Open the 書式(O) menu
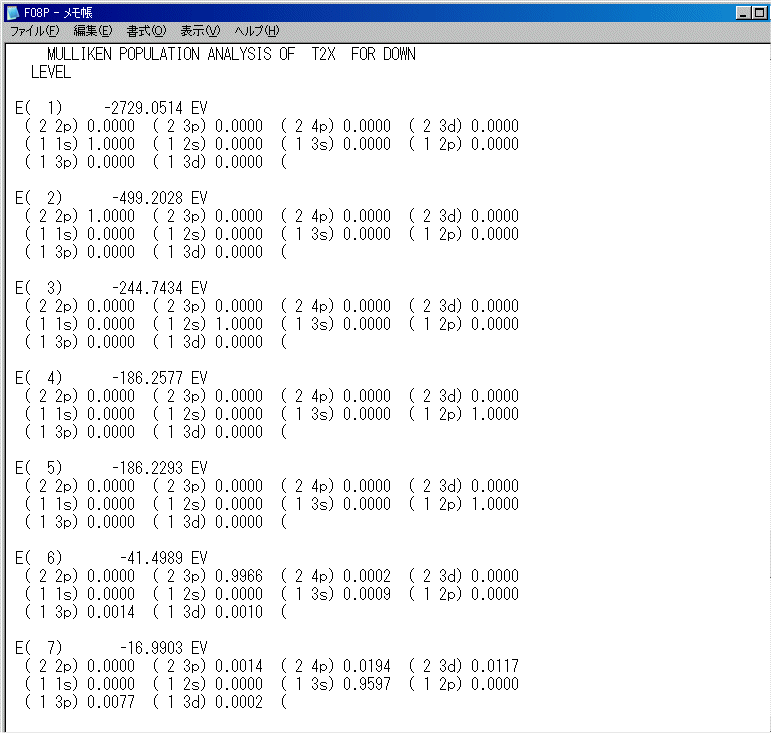Viewport: 771px width, 733px height. pyautogui.click(x=147, y=32)
